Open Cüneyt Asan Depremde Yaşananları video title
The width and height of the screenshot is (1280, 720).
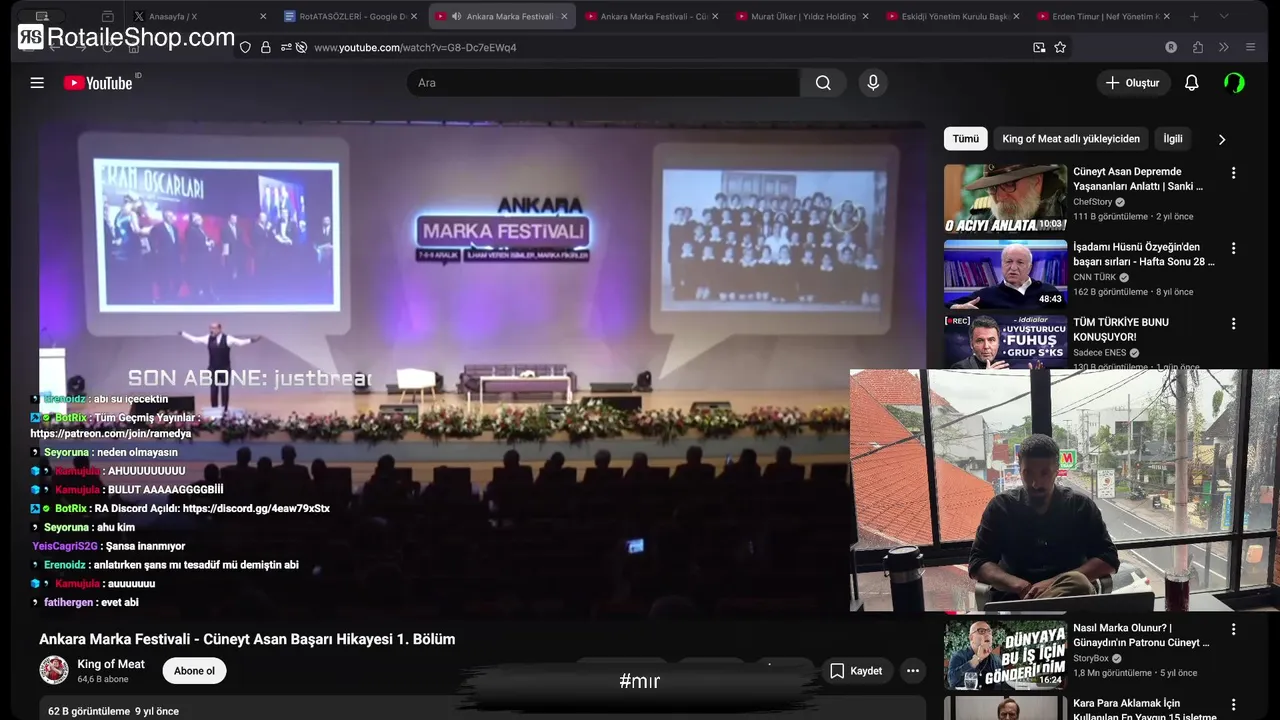pos(1138,179)
